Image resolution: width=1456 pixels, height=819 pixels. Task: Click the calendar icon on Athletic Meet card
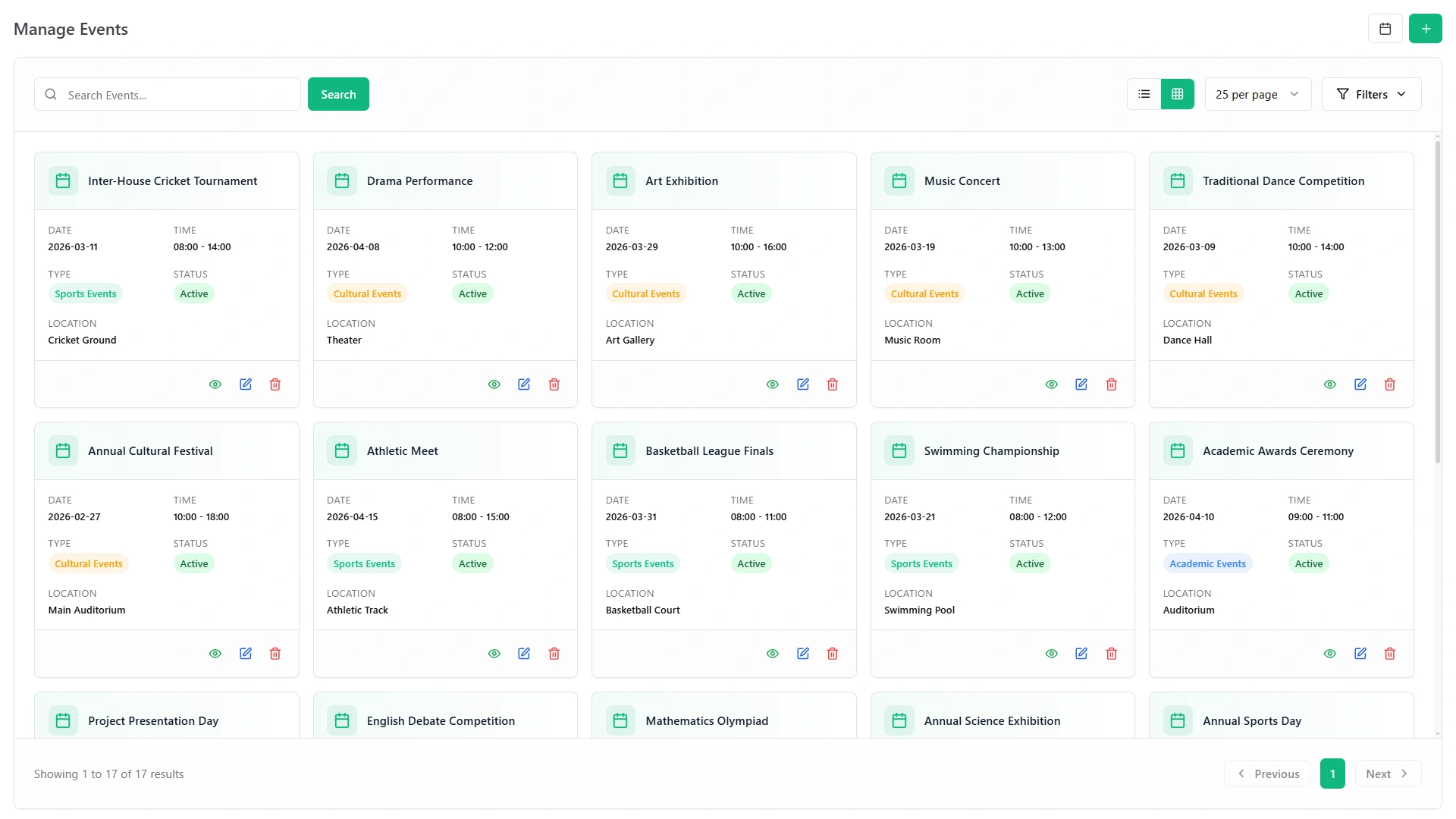pyautogui.click(x=342, y=451)
